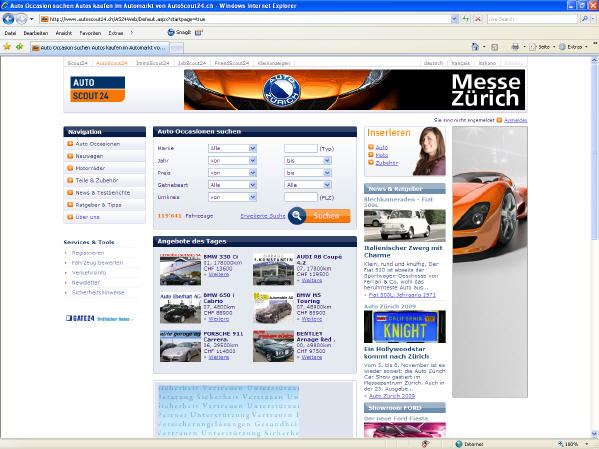Image resolution: width=599 pixels, height=449 pixels.
Task: Open the Preis bis dropdown
Action: click(x=308, y=173)
